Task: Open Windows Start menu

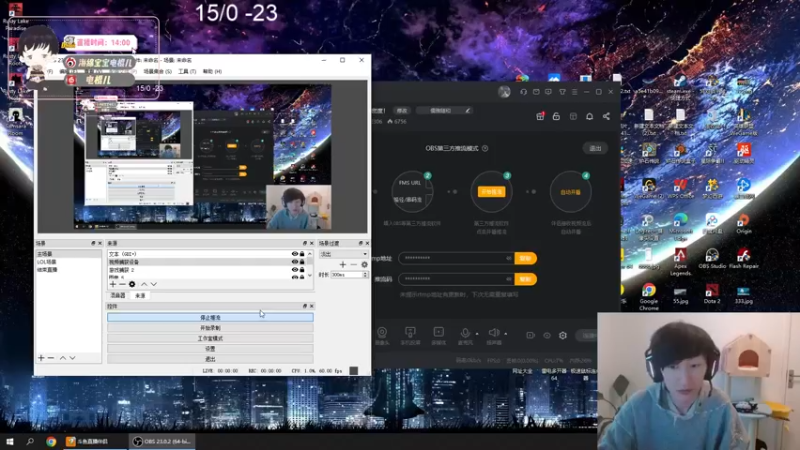Action: (x=10, y=441)
